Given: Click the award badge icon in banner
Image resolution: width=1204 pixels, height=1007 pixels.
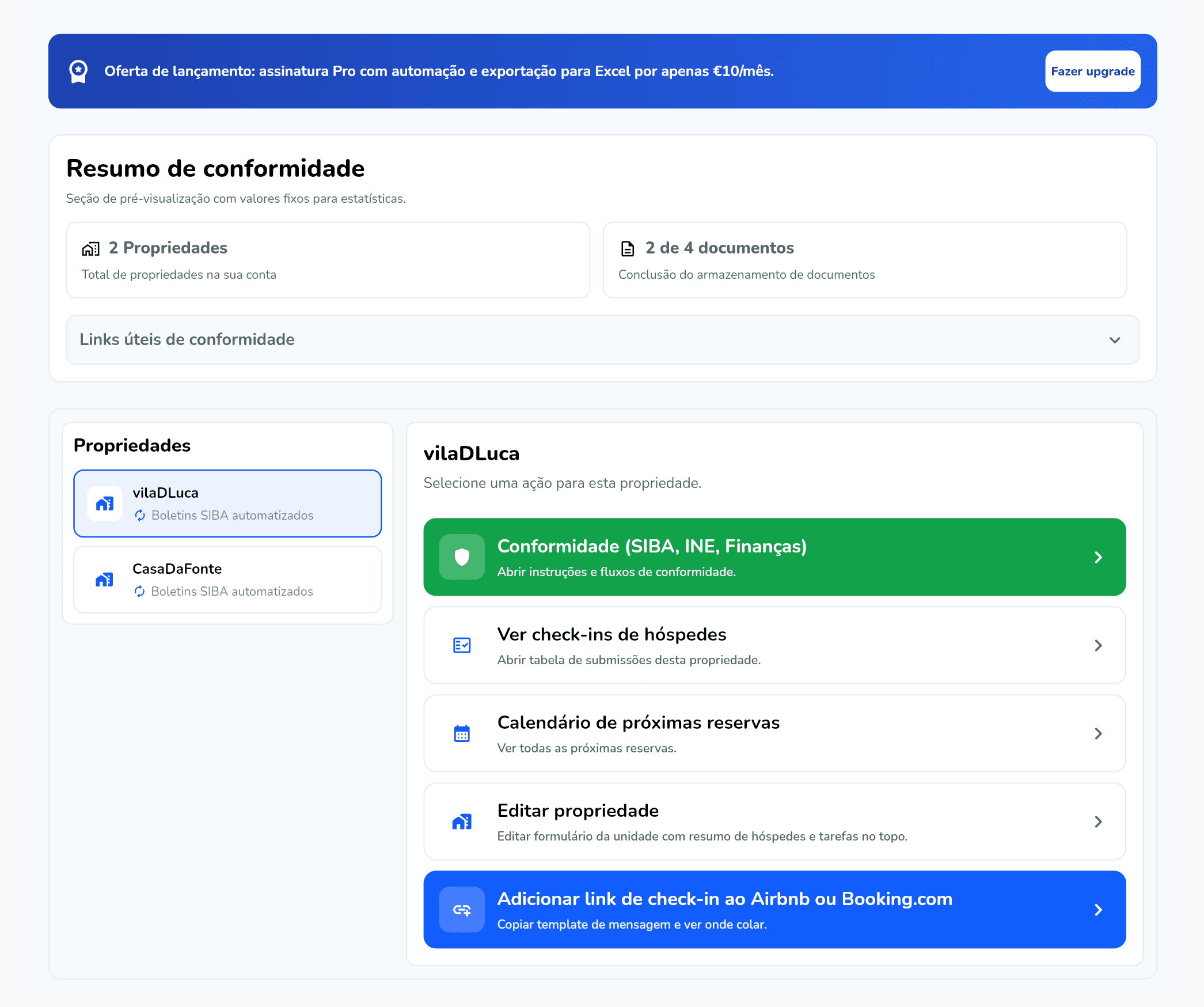Looking at the screenshot, I should point(78,71).
